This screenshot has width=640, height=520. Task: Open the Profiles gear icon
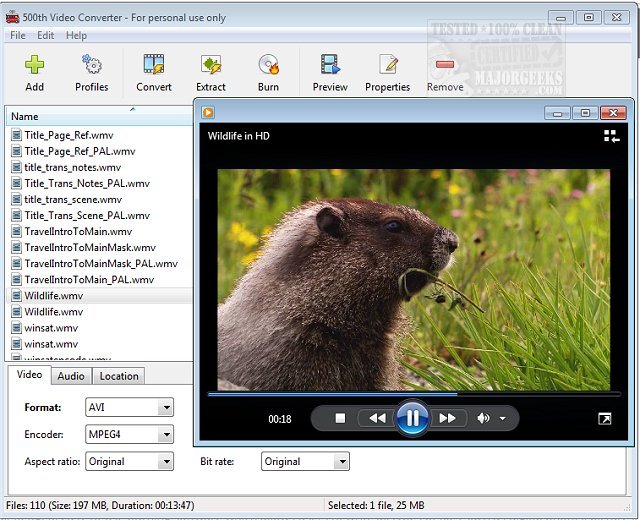[x=92, y=66]
